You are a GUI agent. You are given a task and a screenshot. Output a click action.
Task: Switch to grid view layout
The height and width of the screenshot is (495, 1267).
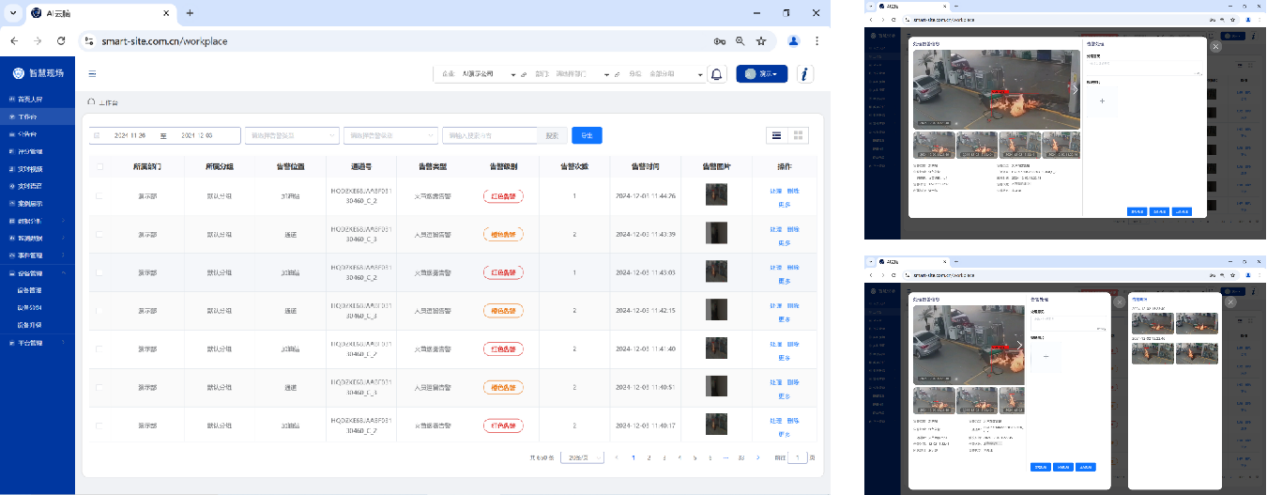click(x=797, y=135)
